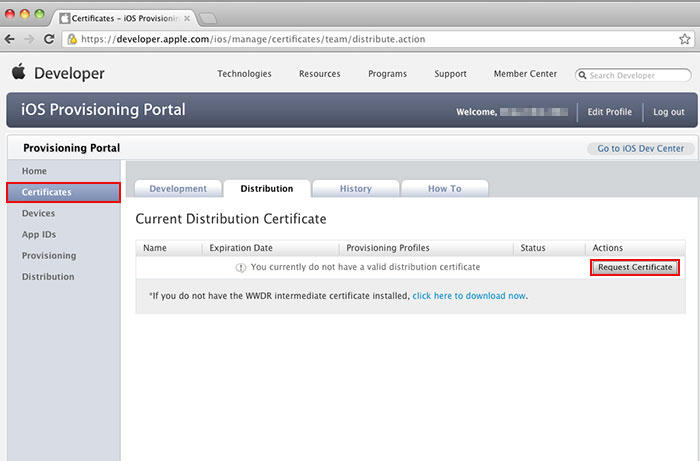The width and height of the screenshot is (700, 461).
Task: Open App IDs in the sidebar
Action: coord(39,234)
